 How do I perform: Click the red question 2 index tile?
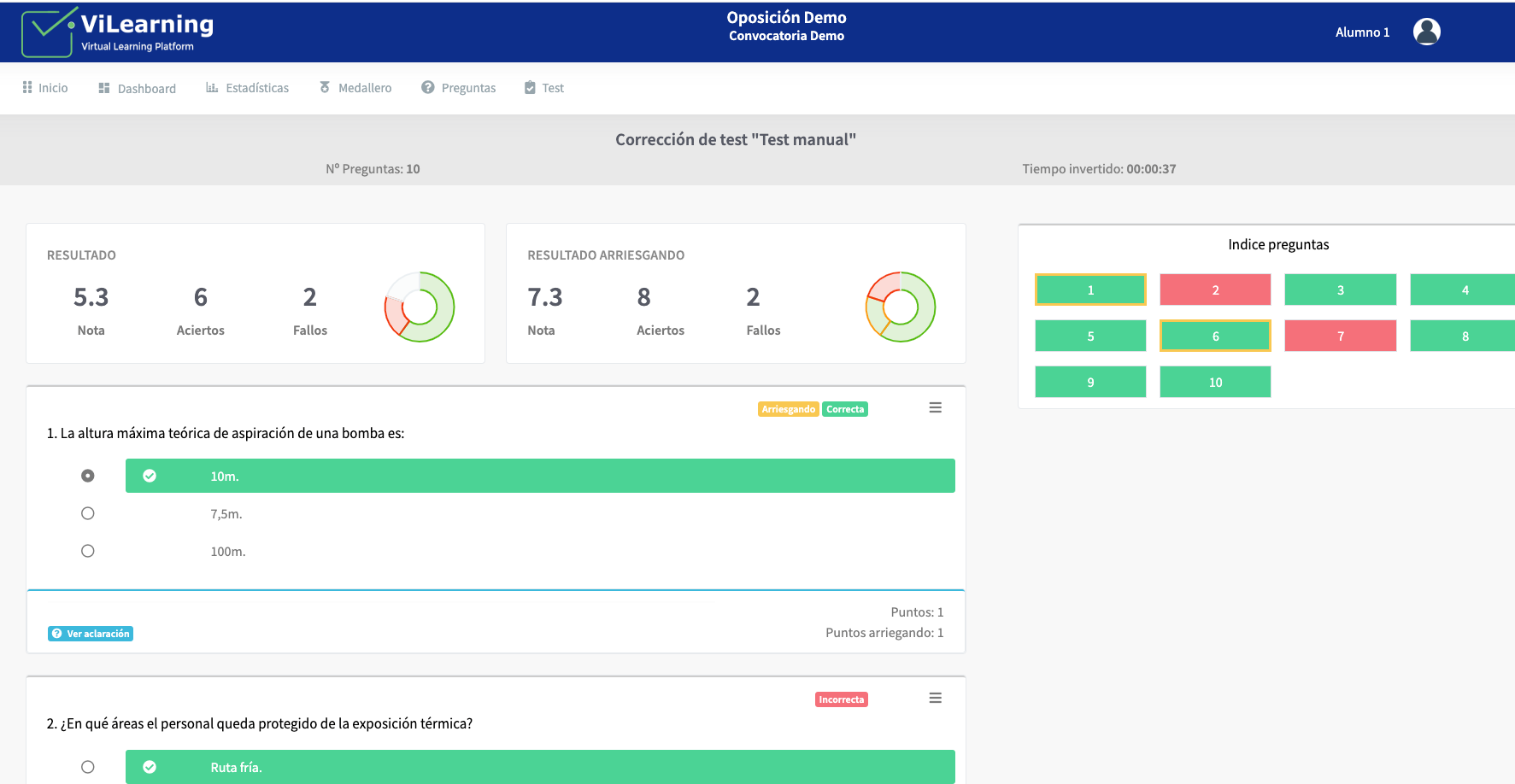1215,290
